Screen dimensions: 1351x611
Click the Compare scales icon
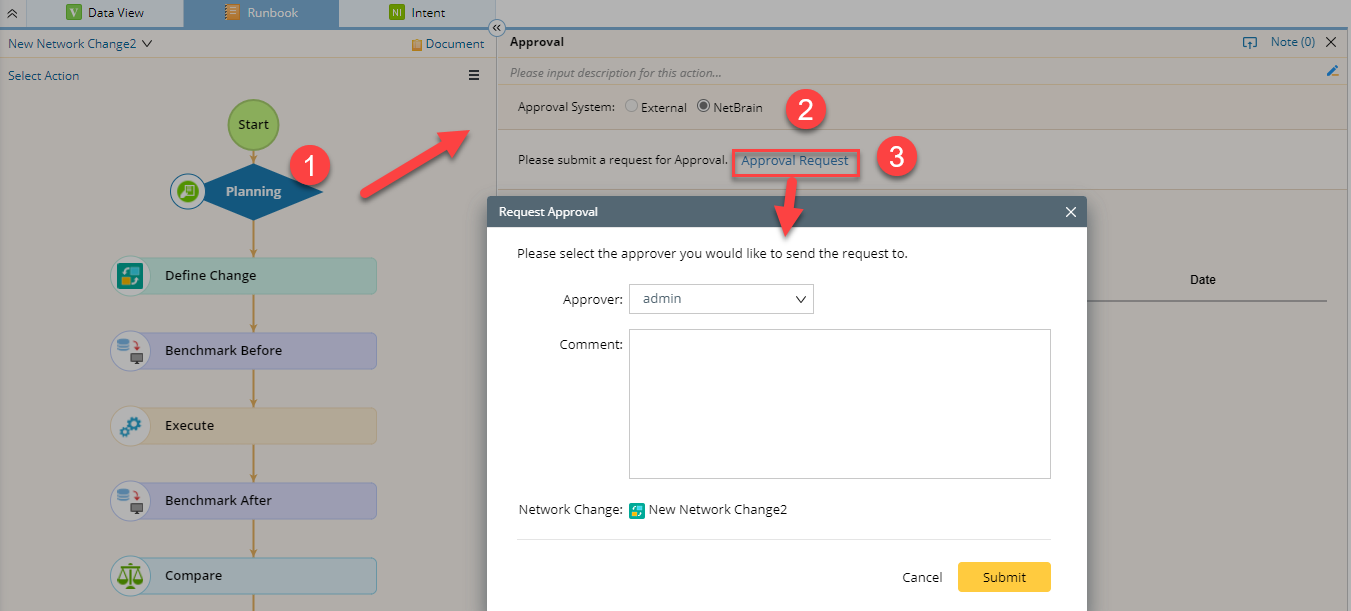(x=129, y=576)
